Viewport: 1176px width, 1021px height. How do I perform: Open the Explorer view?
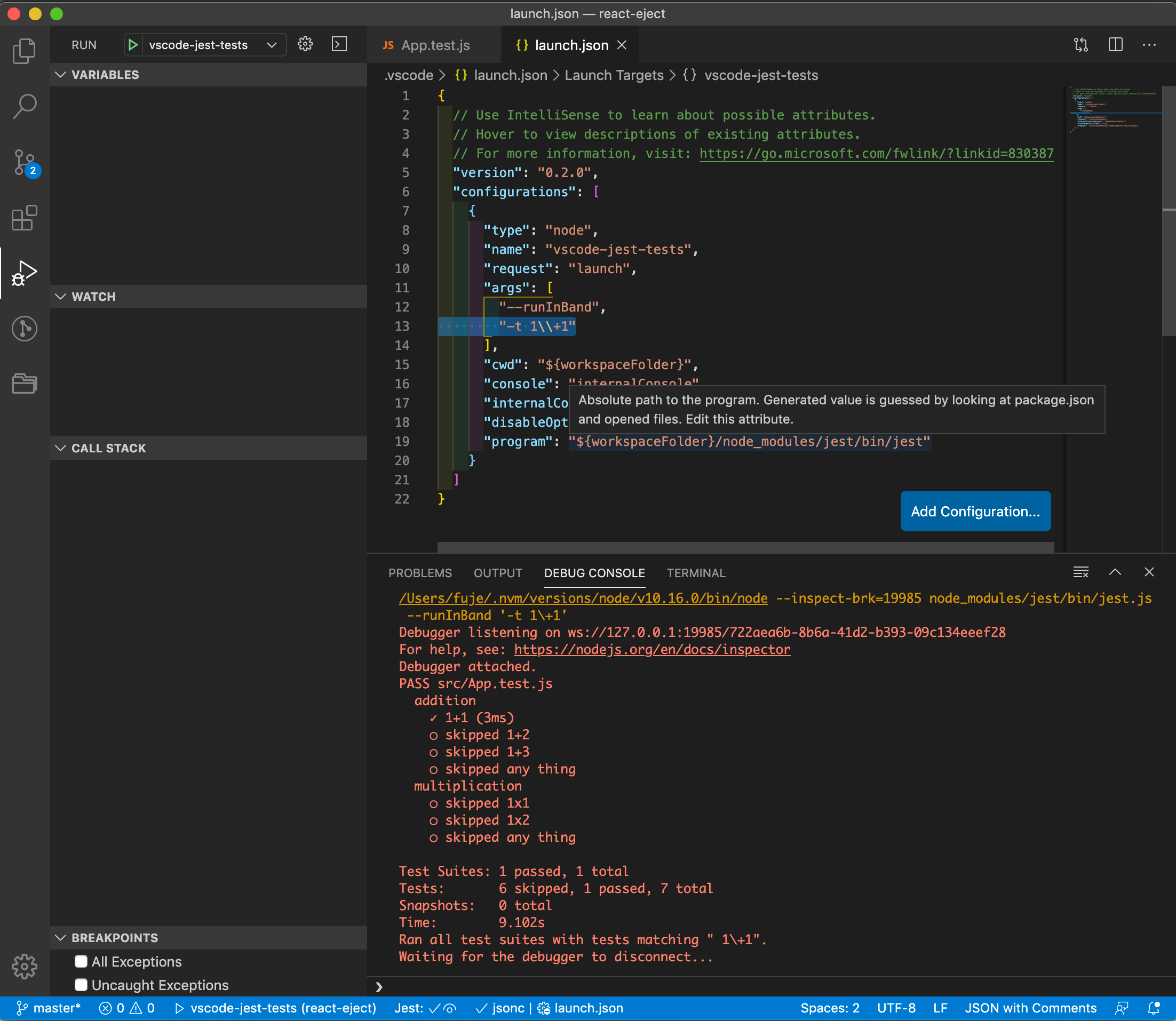point(24,50)
